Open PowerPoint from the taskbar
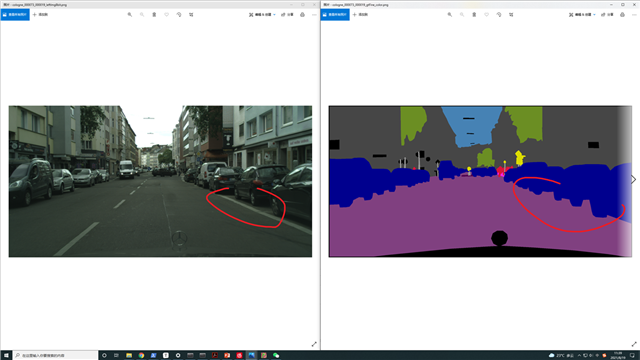640x360 pixels. tap(227, 356)
